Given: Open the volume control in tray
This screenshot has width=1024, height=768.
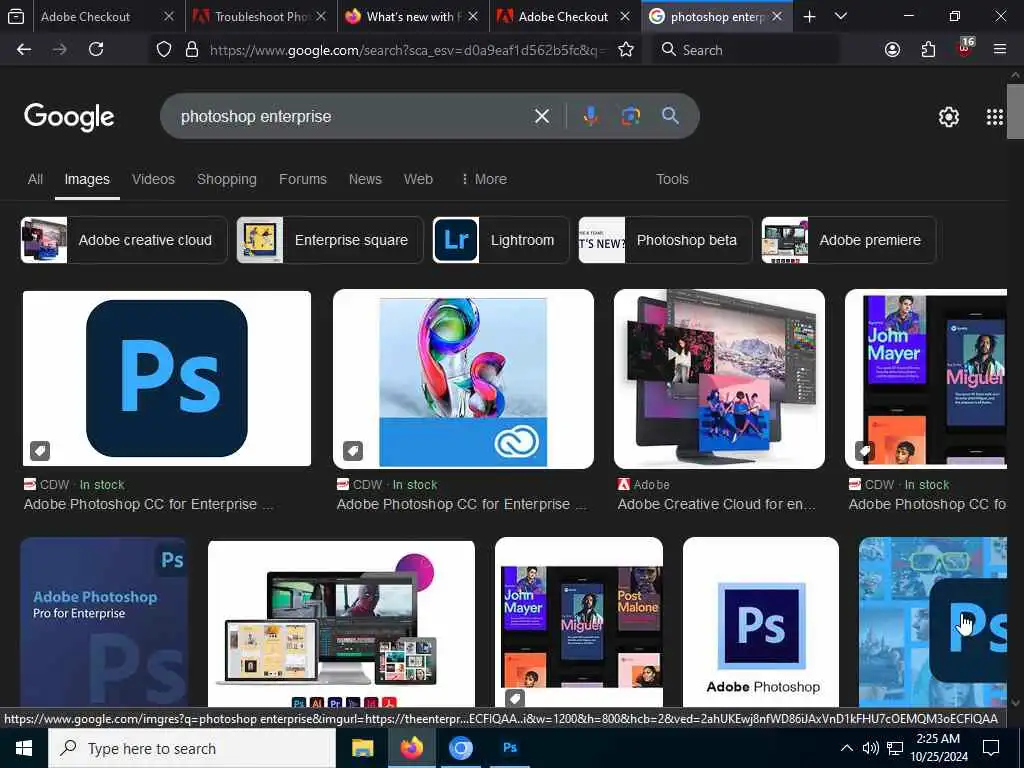Looking at the screenshot, I should point(870,748).
